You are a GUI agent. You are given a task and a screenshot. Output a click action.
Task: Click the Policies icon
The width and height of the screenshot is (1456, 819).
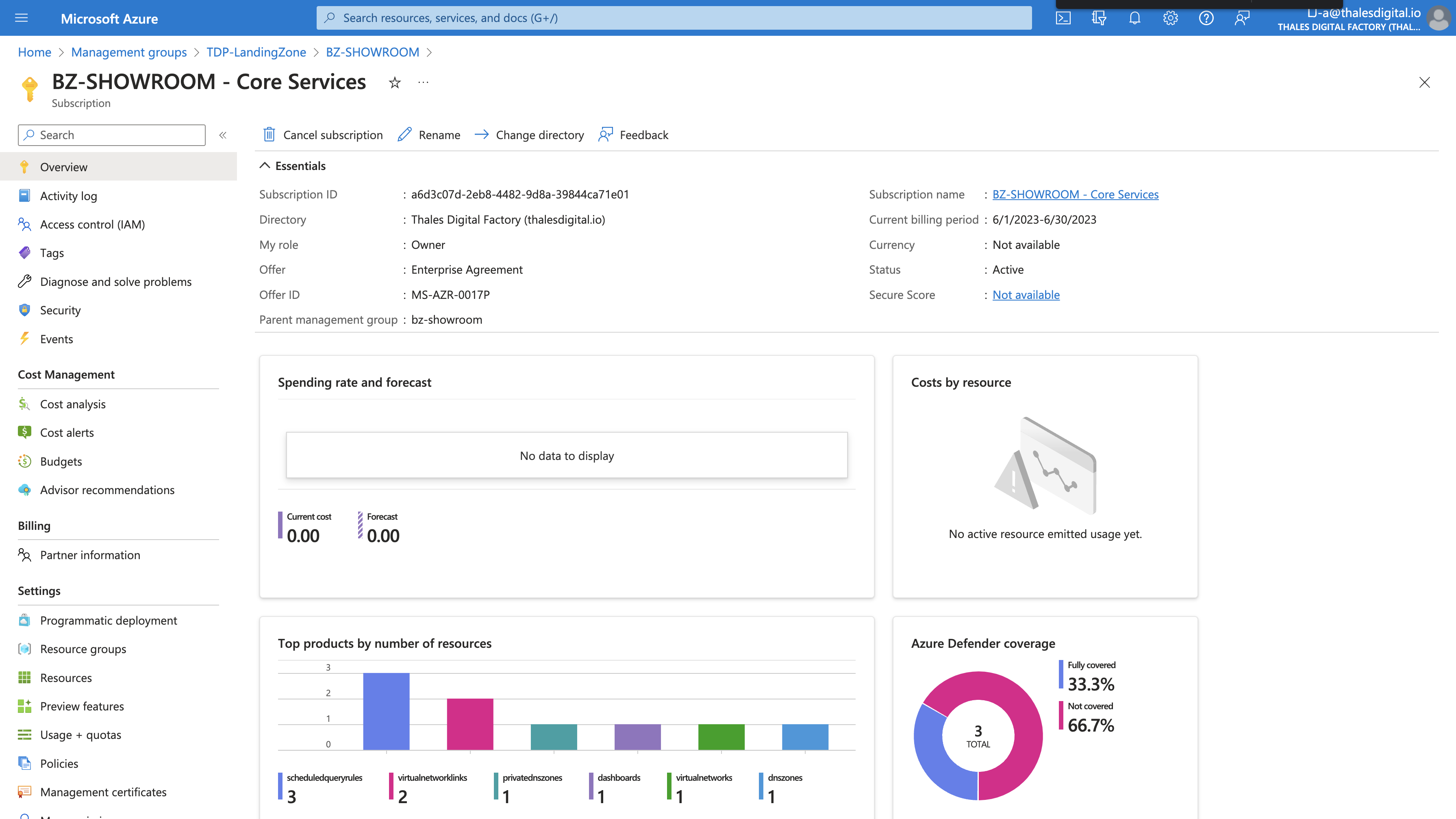click(24, 764)
